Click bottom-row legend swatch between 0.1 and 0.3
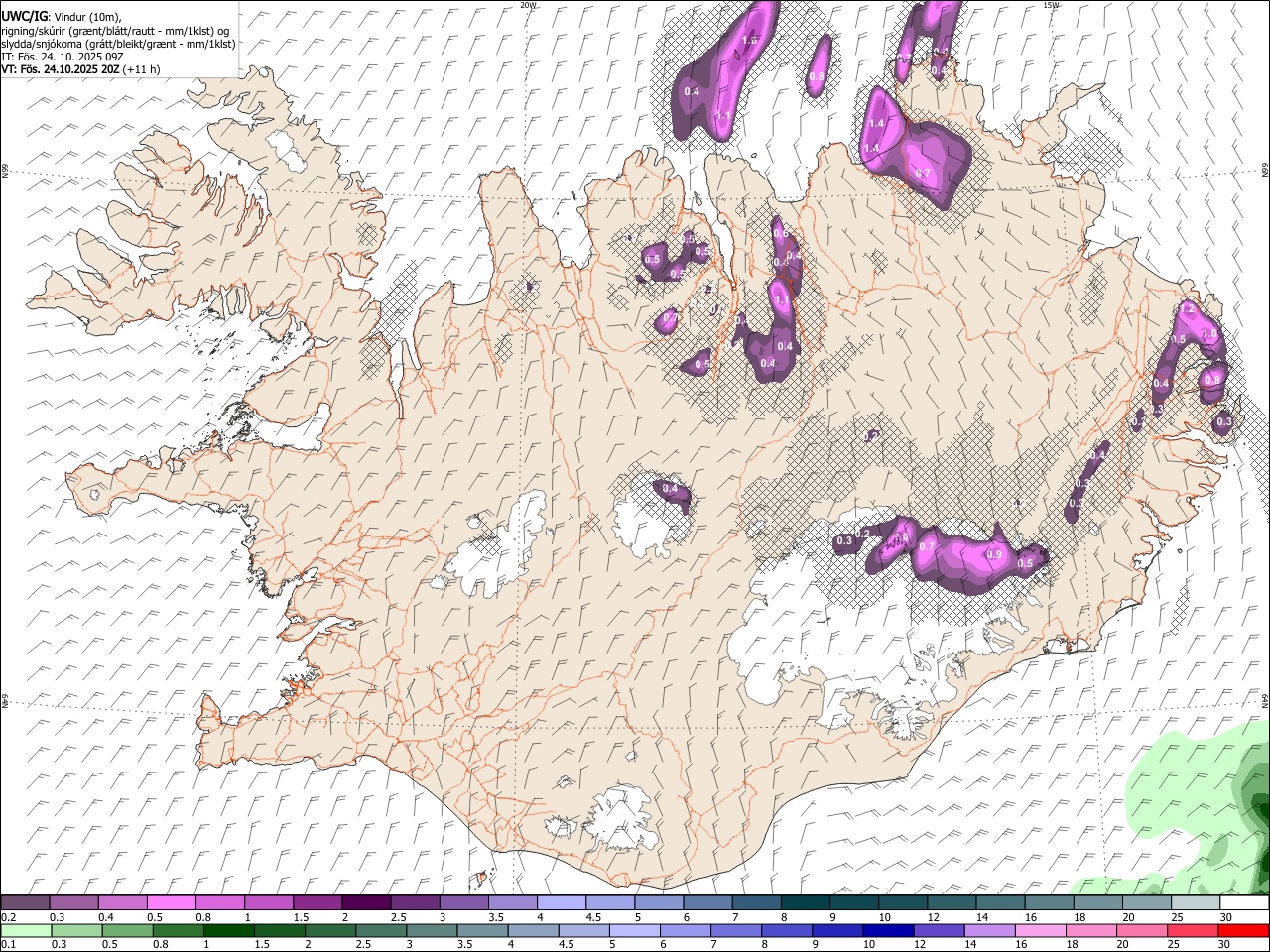The width and height of the screenshot is (1270, 952). coord(25,930)
